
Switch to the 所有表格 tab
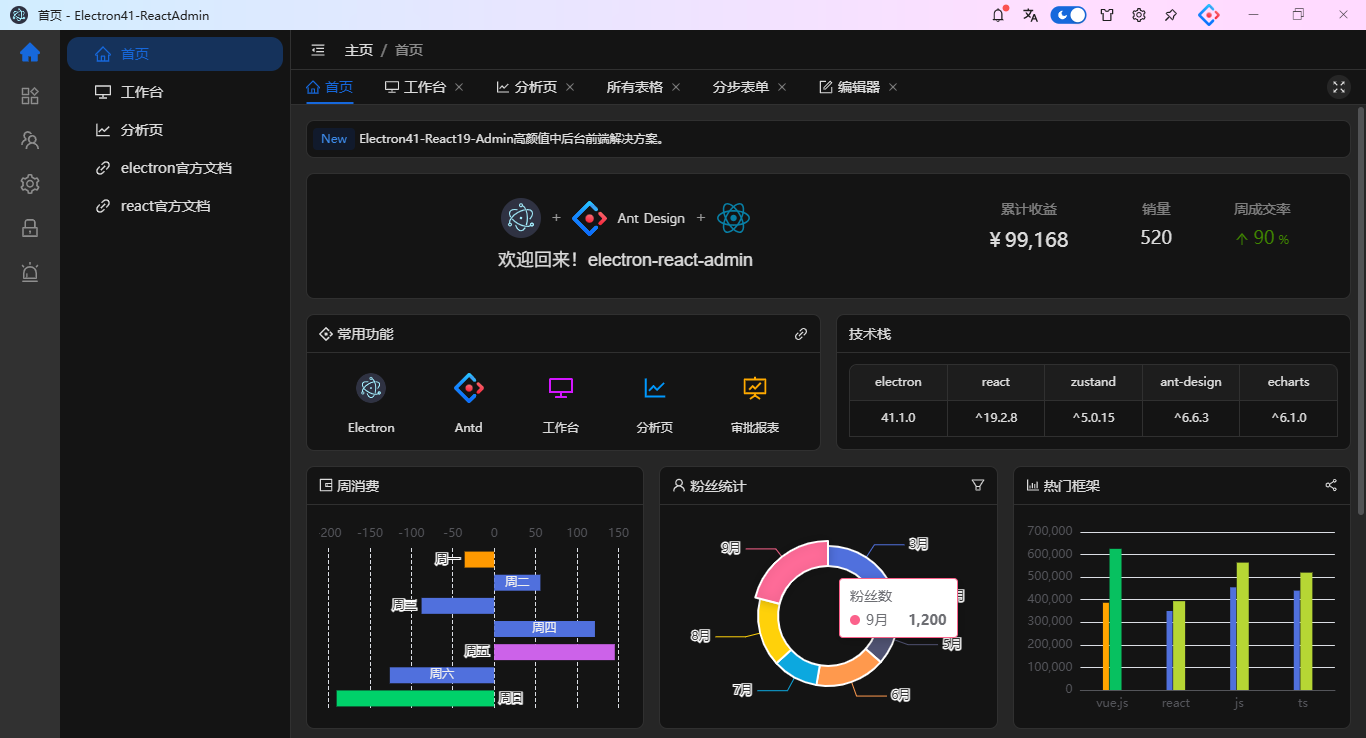point(635,87)
